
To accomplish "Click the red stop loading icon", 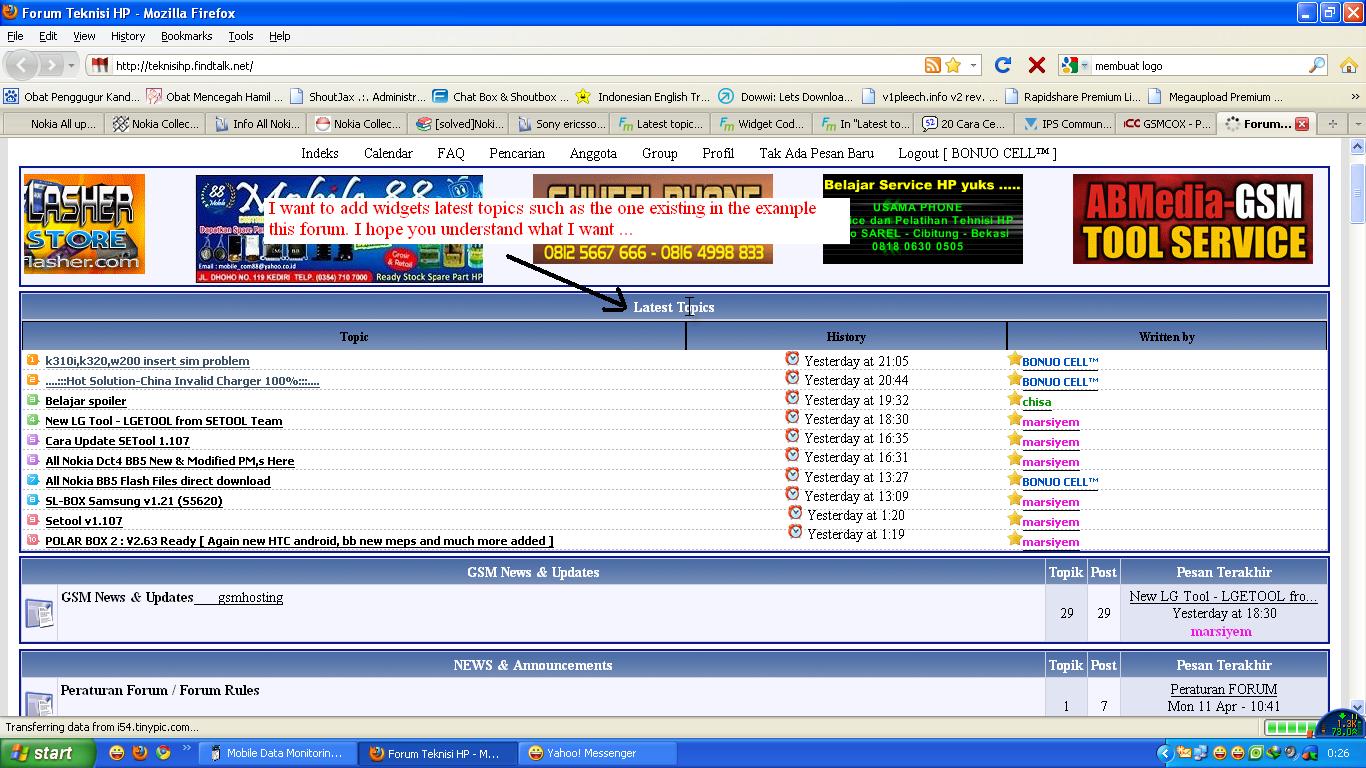I will pyautogui.click(x=1037, y=65).
